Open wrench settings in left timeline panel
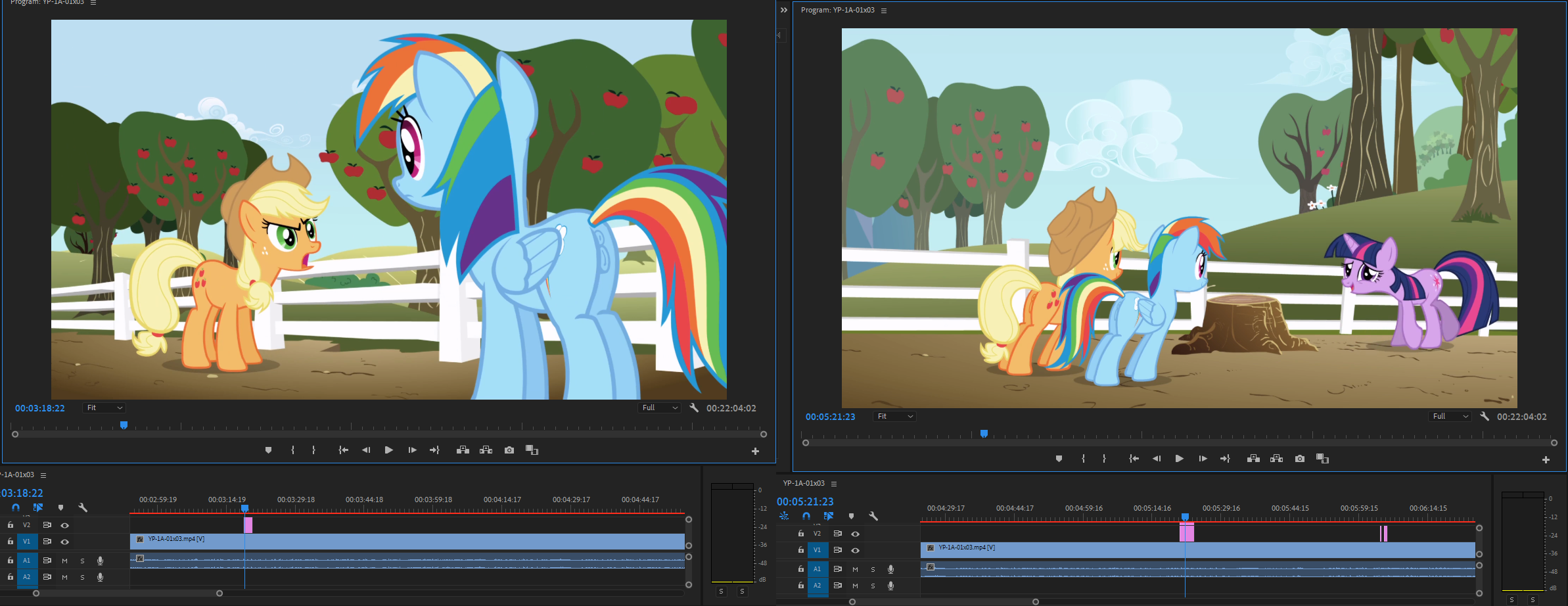 (x=83, y=508)
